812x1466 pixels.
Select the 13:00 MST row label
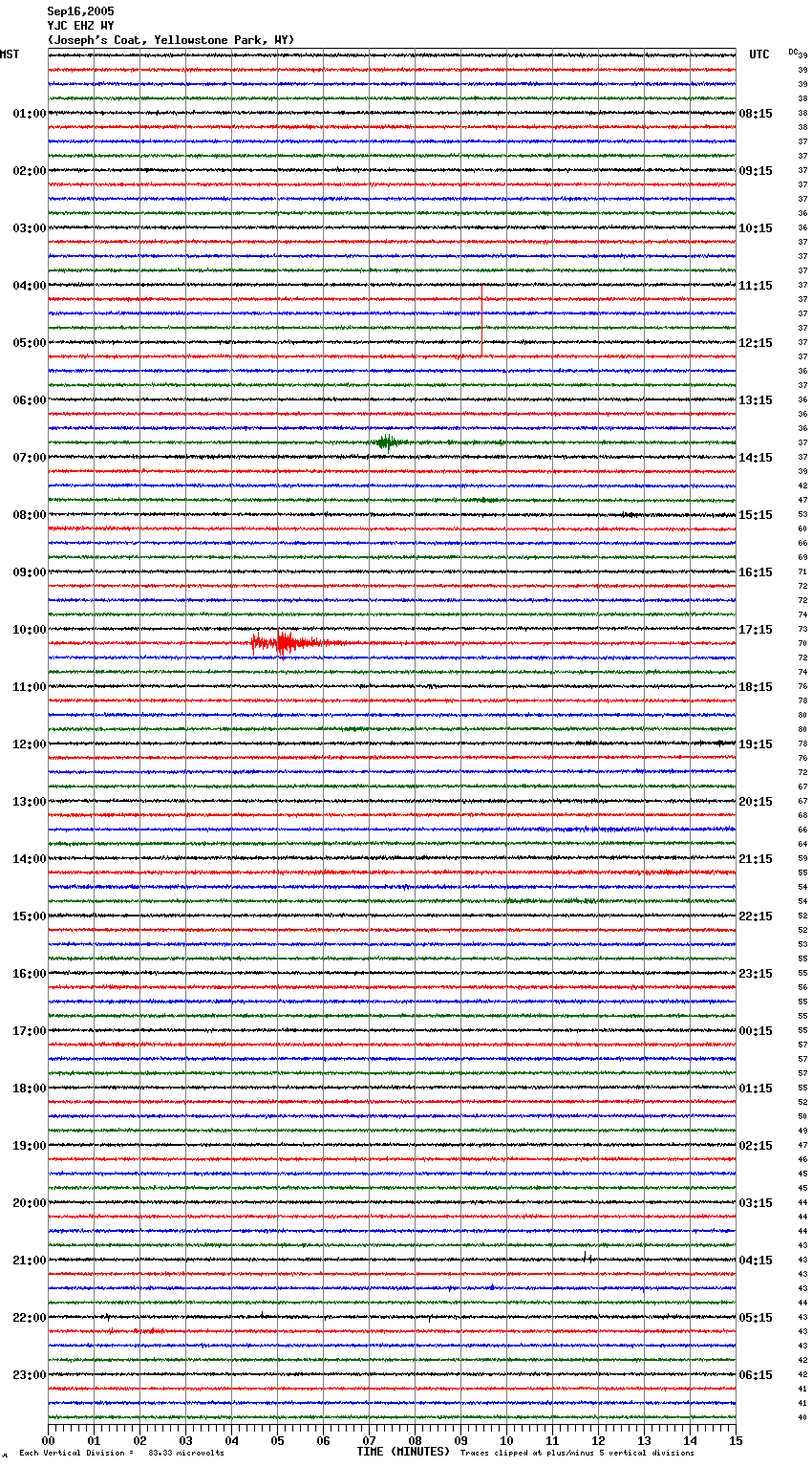pos(30,802)
